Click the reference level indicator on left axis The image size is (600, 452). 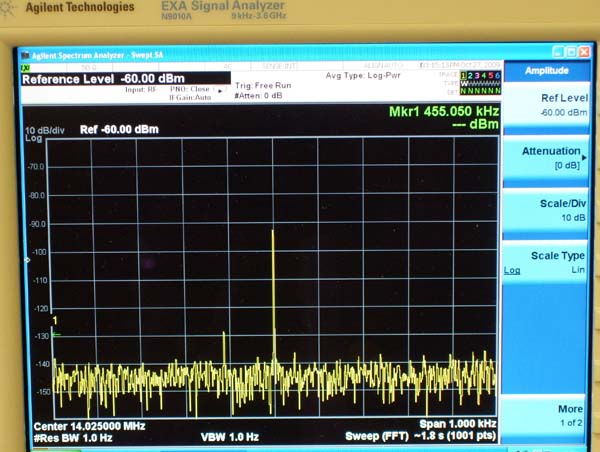coord(27,260)
